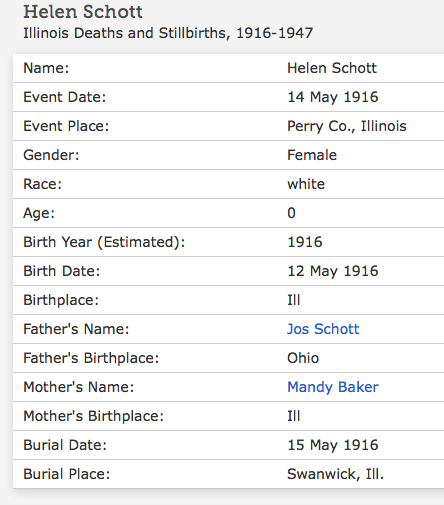Click the Helen Schott page heading
This screenshot has height=505, width=444.
tap(83, 12)
